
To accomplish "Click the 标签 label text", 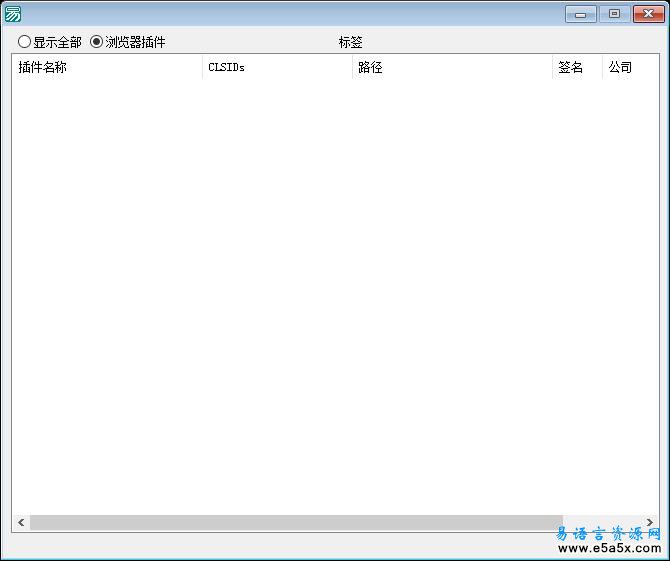I will (350, 42).
